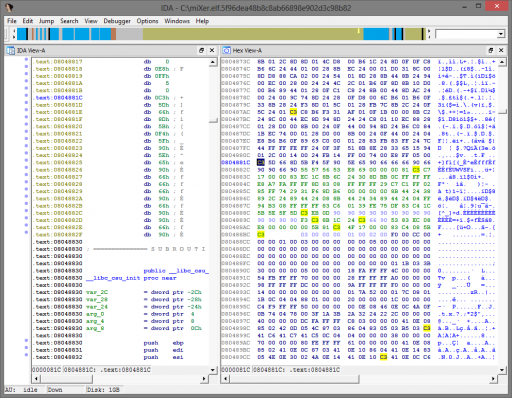Click the IDA View-A panel icon
This screenshot has width=512, height=398.
(11, 50)
